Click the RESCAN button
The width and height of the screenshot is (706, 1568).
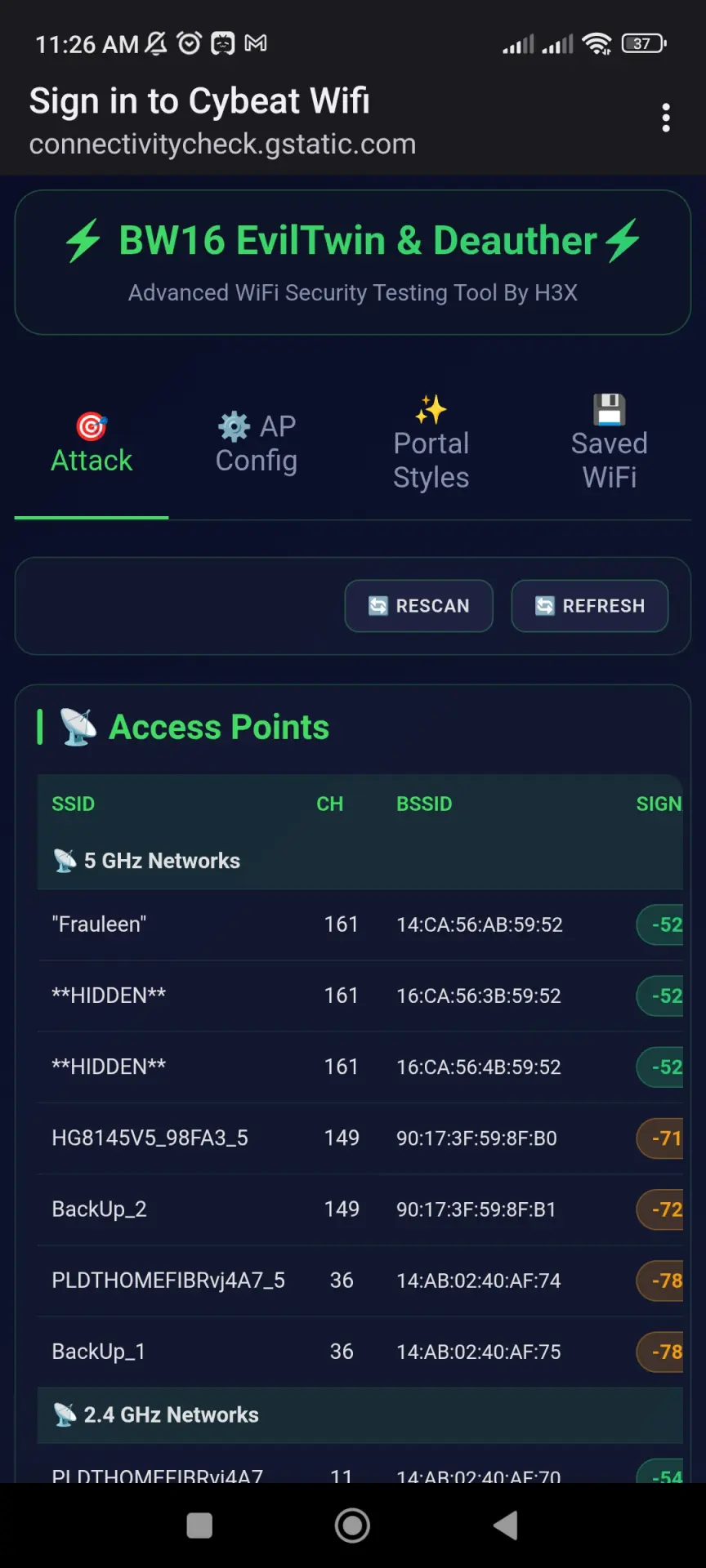(418, 606)
